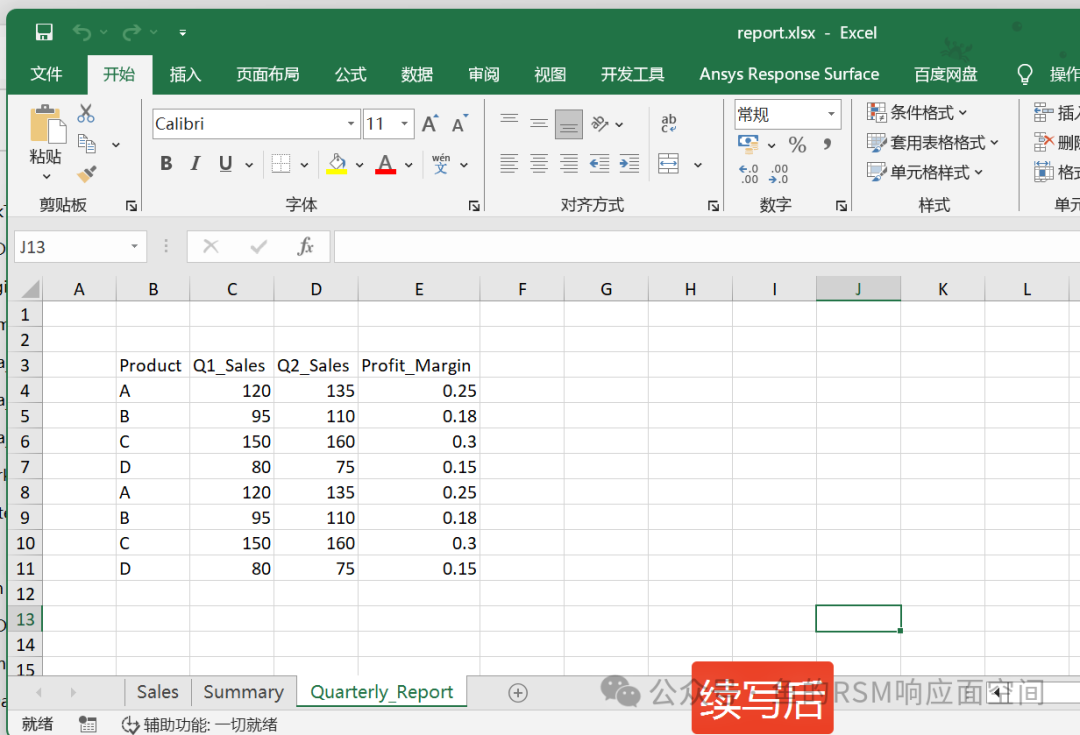
Task: Toggle Align Left button
Action: [x=509, y=163]
